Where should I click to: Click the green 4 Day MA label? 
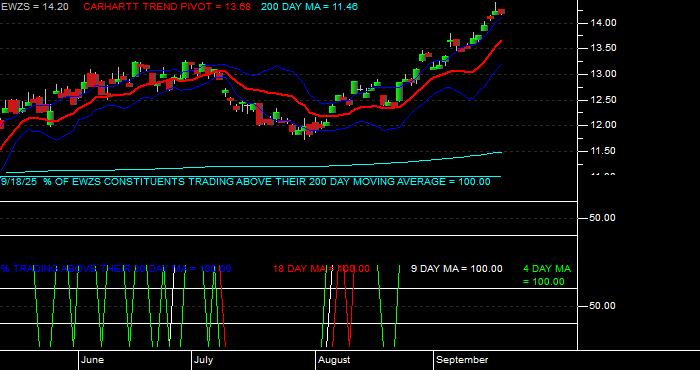coord(547,275)
